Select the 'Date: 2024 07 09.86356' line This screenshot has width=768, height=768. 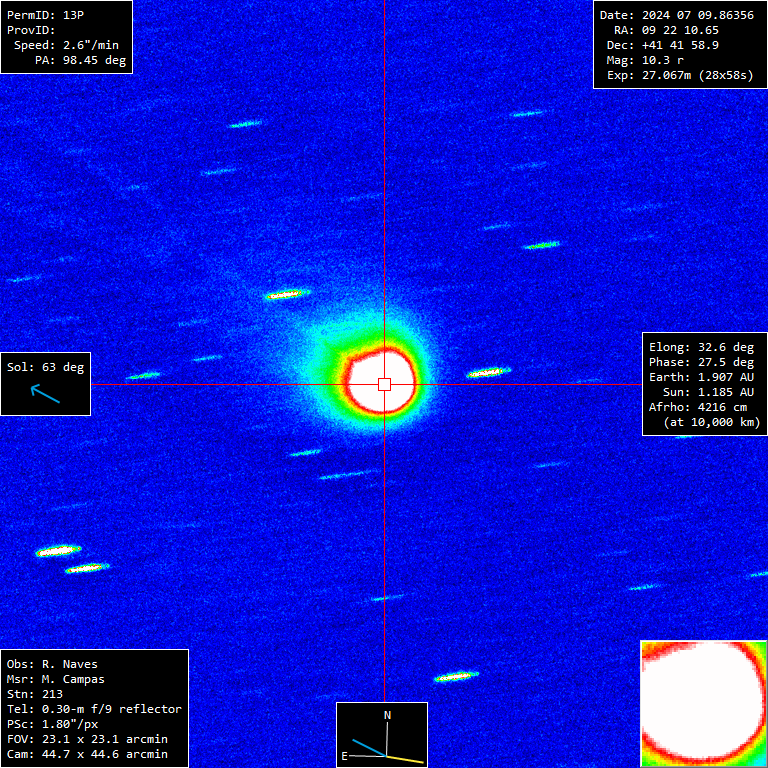[677, 15]
